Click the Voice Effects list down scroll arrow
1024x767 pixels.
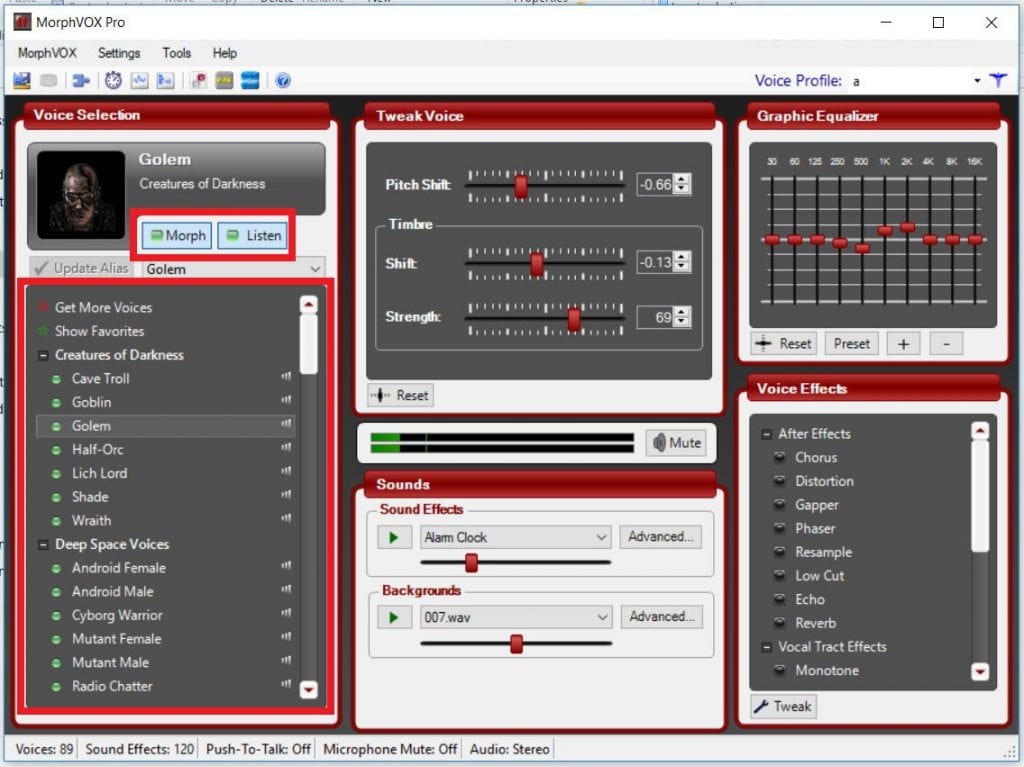coord(980,671)
